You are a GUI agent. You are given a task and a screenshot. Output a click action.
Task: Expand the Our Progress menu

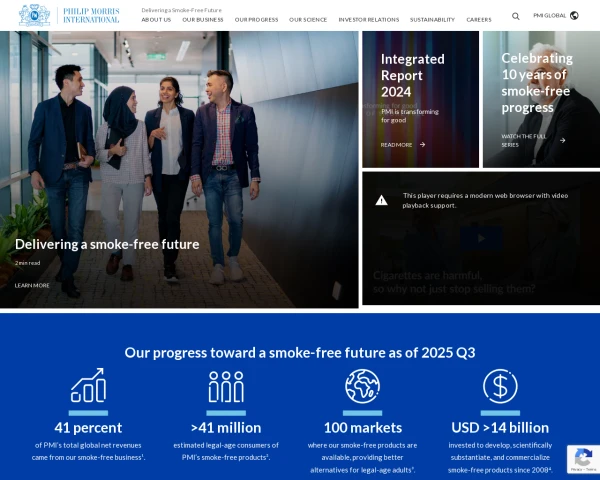pos(256,19)
